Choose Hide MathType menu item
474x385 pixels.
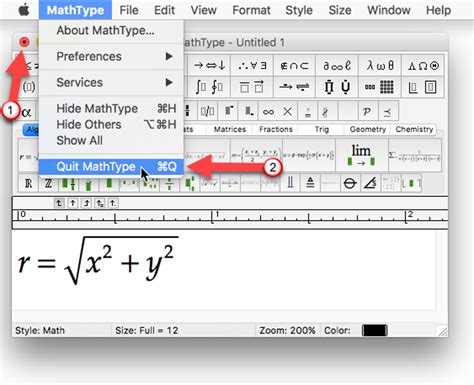point(111,108)
